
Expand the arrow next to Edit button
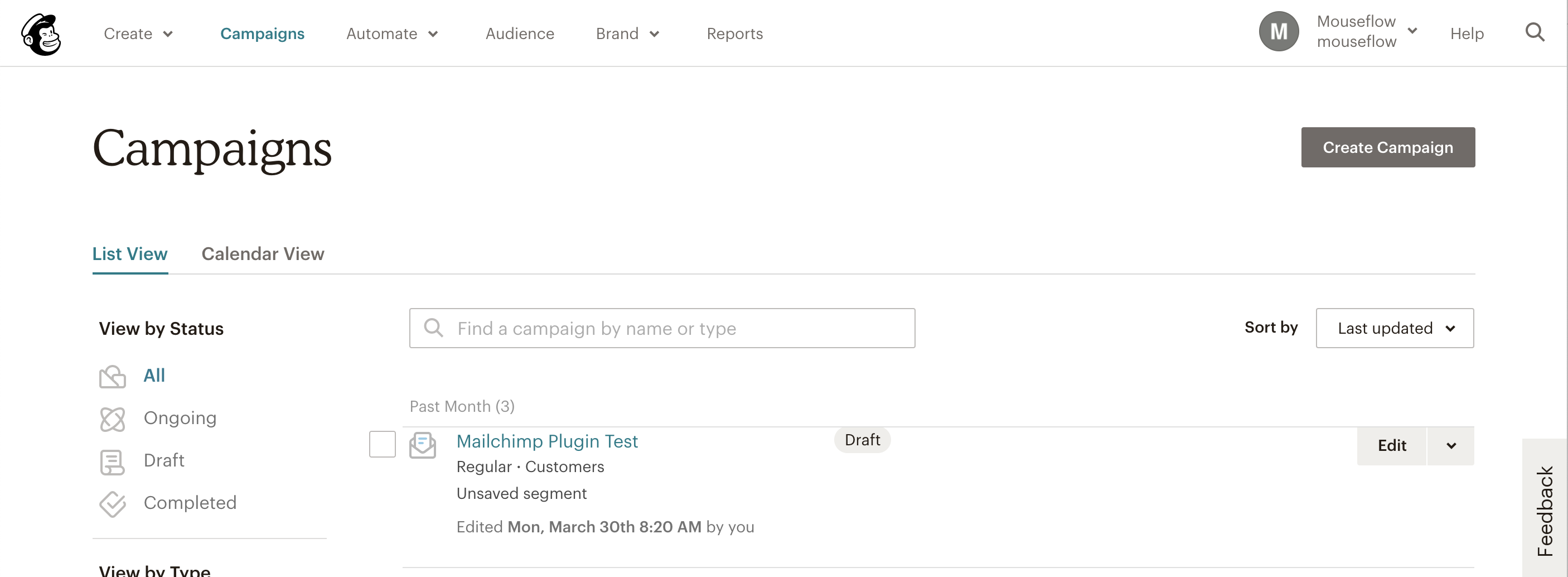(x=1450, y=445)
